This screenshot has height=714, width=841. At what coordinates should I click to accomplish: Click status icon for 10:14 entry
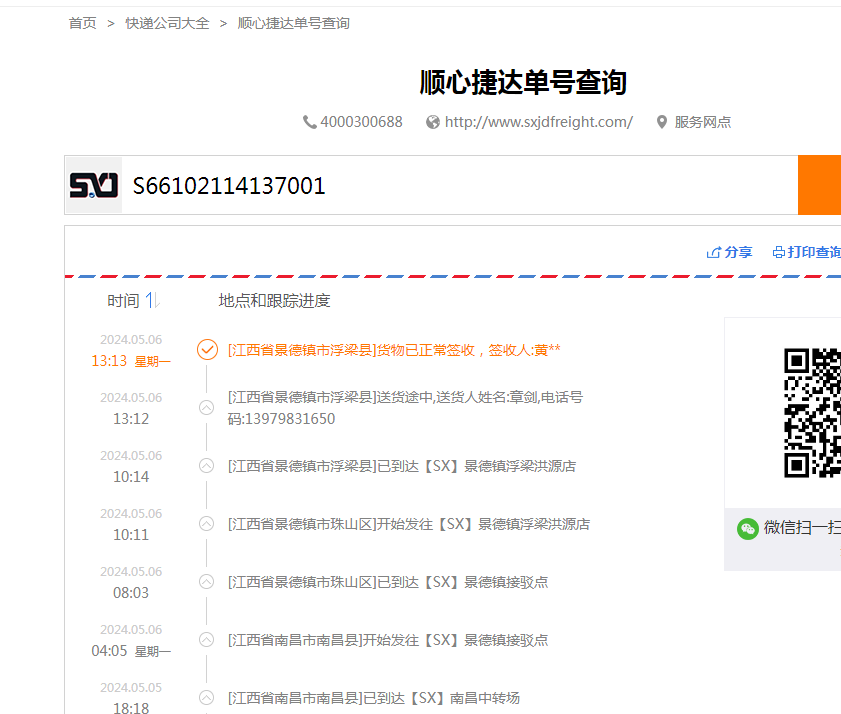pos(206,466)
